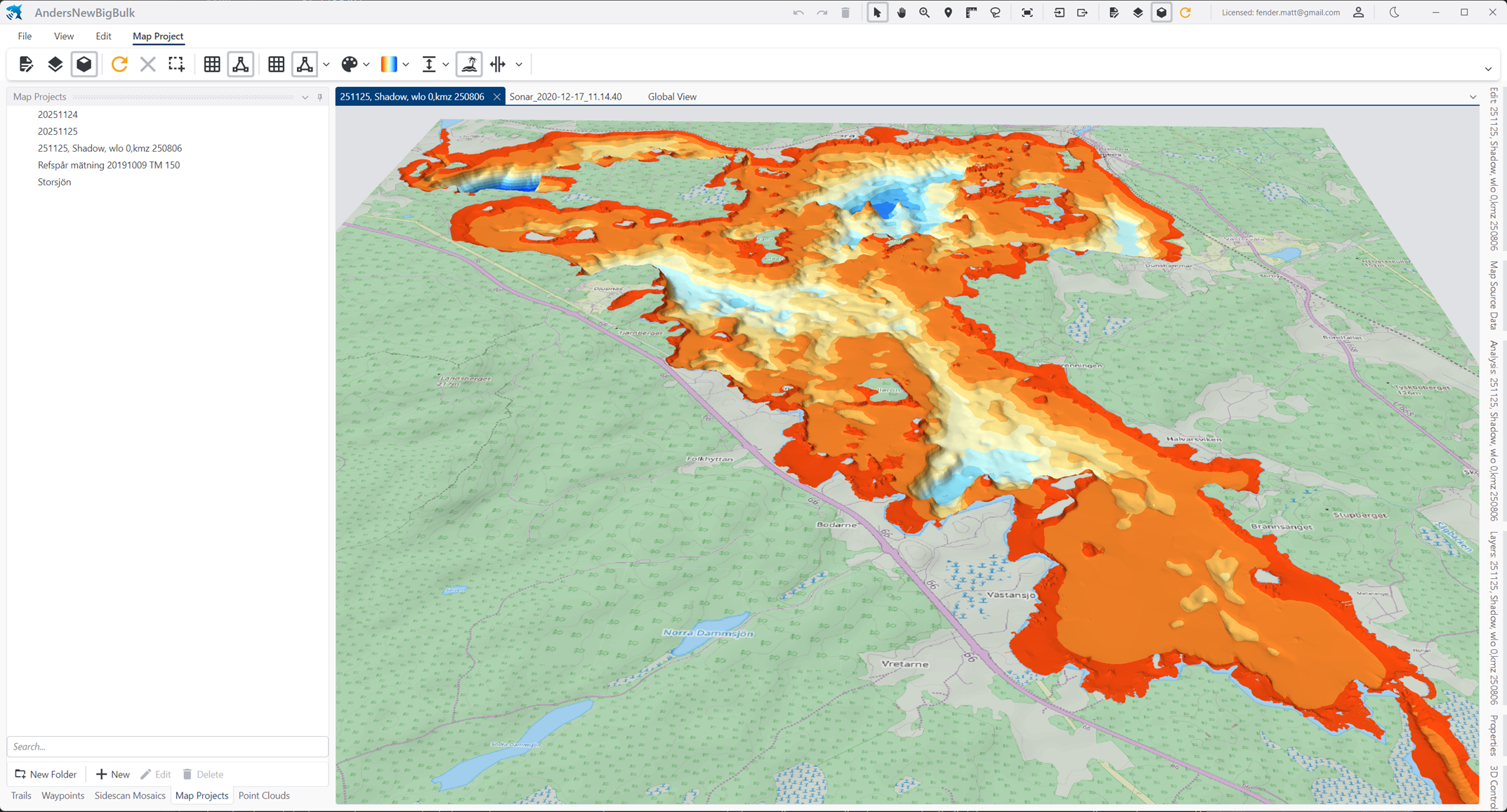Switch on dark mode moon icon
This screenshot has height=812, width=1507.
1394,13
